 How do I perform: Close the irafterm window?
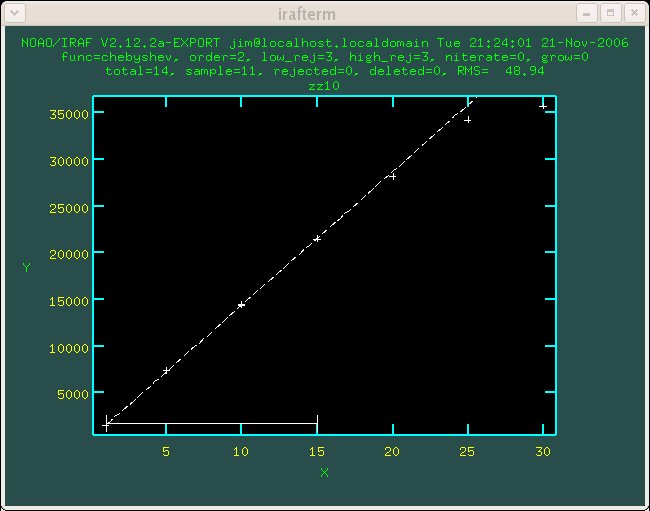coord(632,13)
